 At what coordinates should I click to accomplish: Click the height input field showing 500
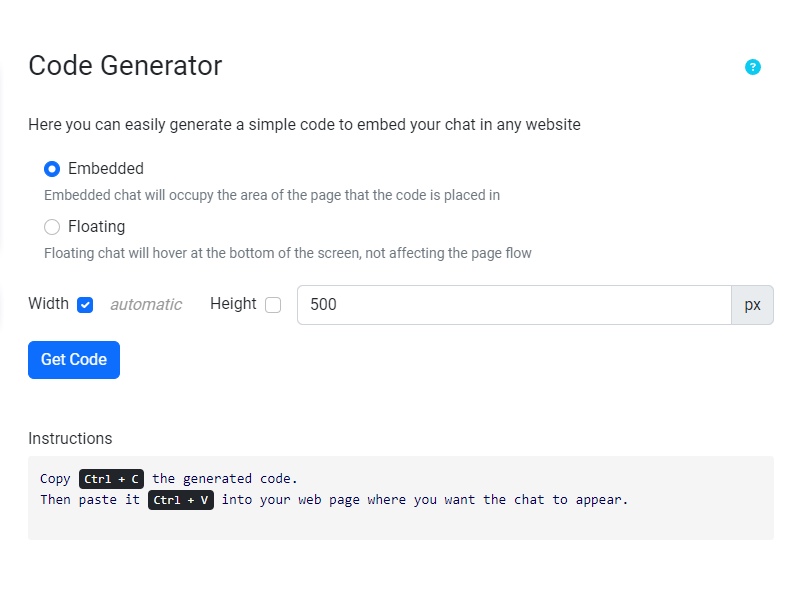click(514, 305)
